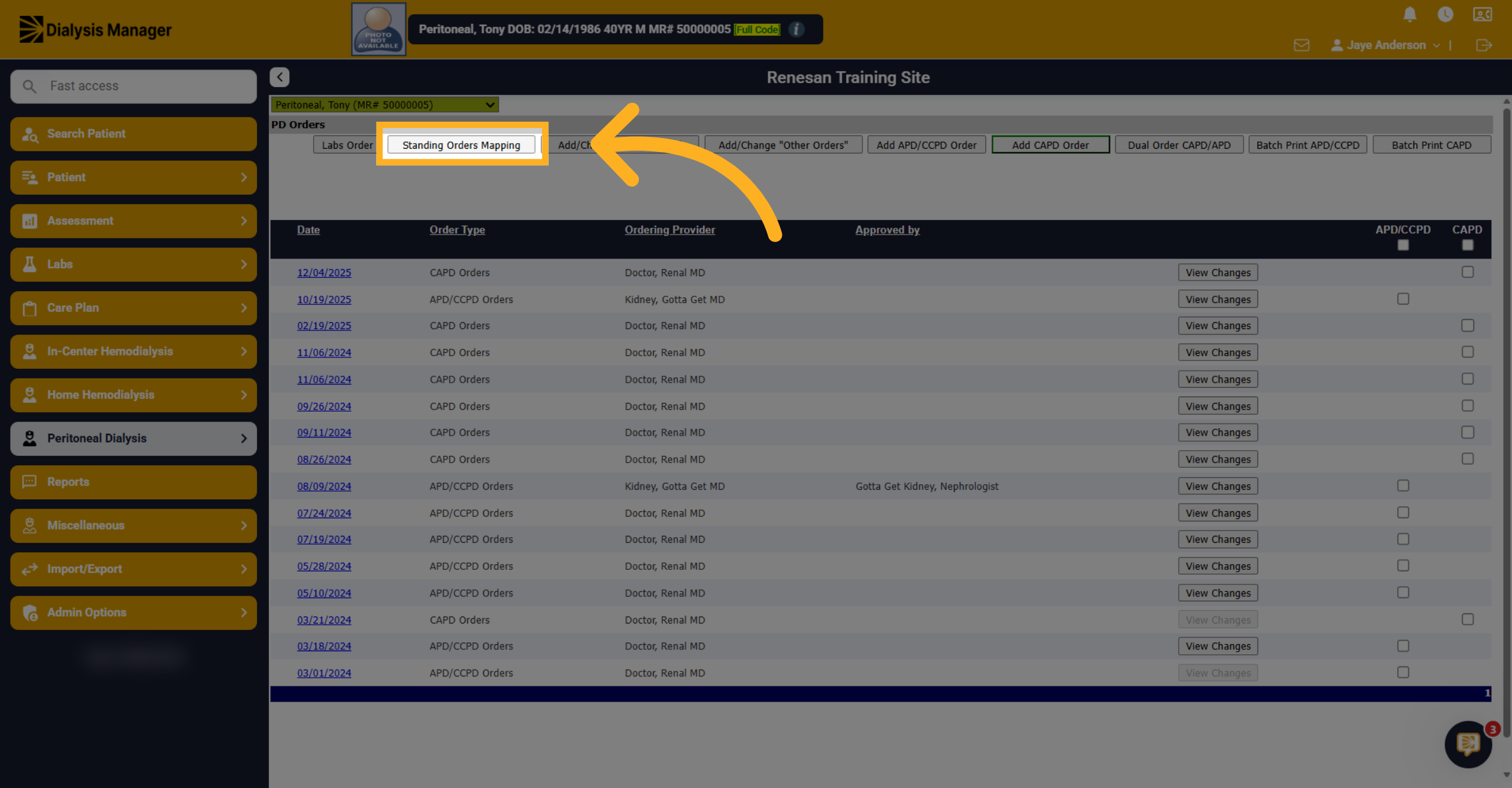Open the chat widget with 3 notifications
This screenshot has width=1512, height=788.
coord(1469,745)
